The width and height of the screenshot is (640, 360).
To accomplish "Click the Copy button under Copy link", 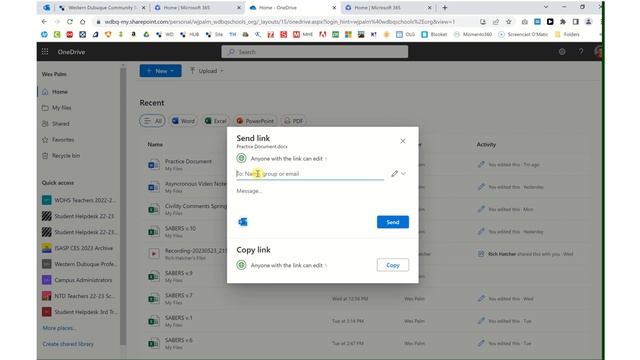I will (x=393, y=265).
